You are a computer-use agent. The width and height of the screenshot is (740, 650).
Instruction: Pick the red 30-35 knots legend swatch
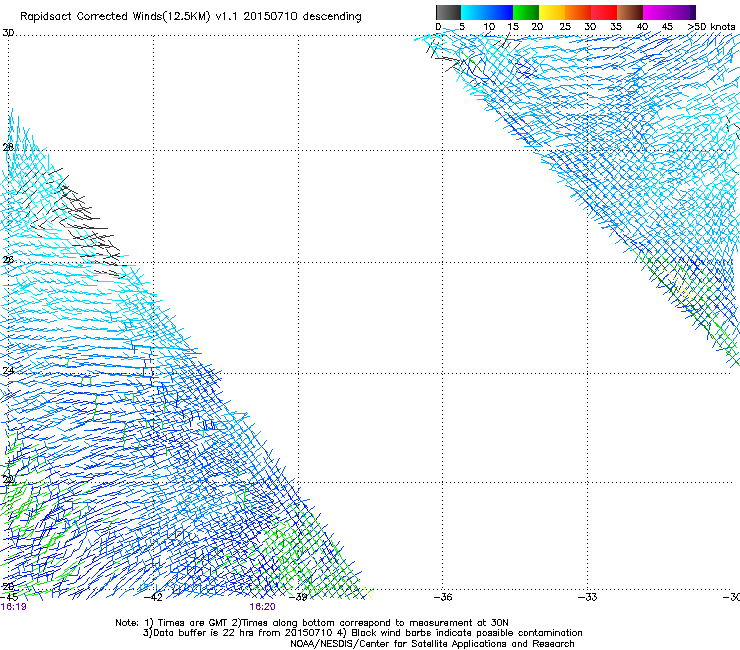click(x=604, y=12)
